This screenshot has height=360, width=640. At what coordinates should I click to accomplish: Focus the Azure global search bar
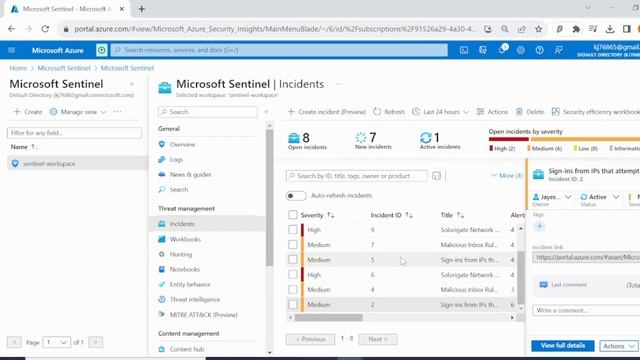(279, 50)
